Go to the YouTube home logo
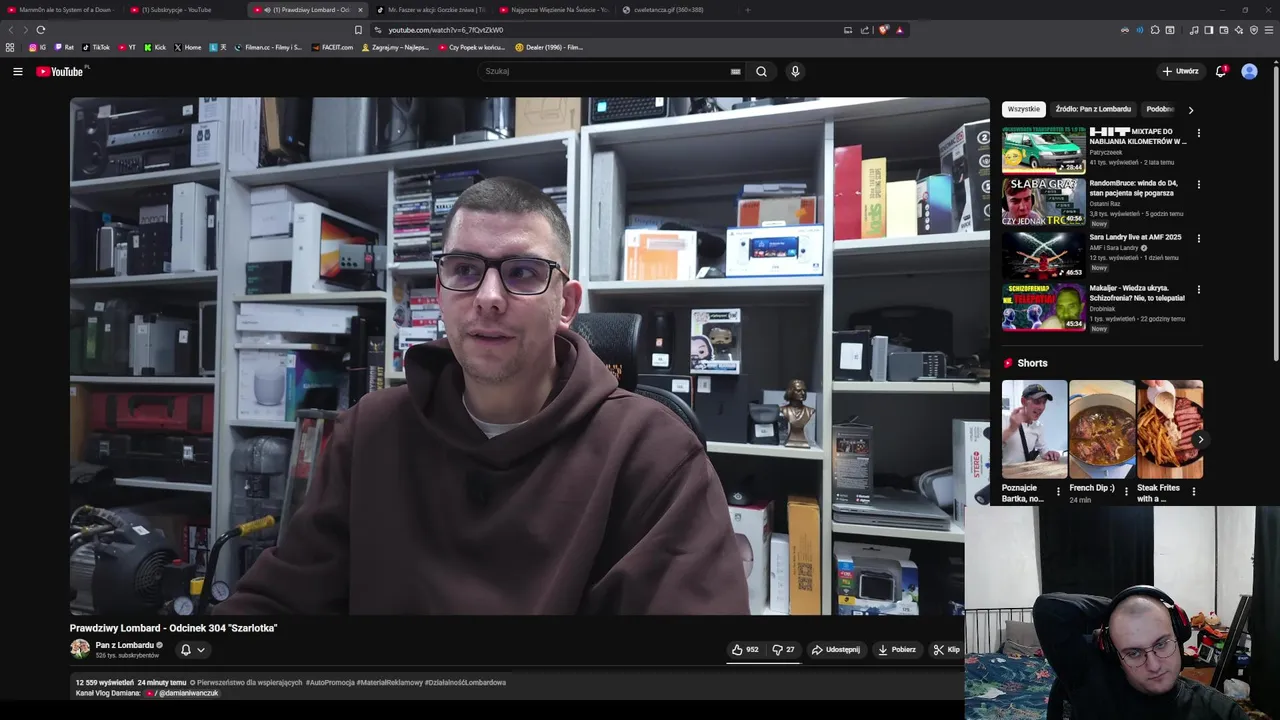 click(x=62, y=71)
